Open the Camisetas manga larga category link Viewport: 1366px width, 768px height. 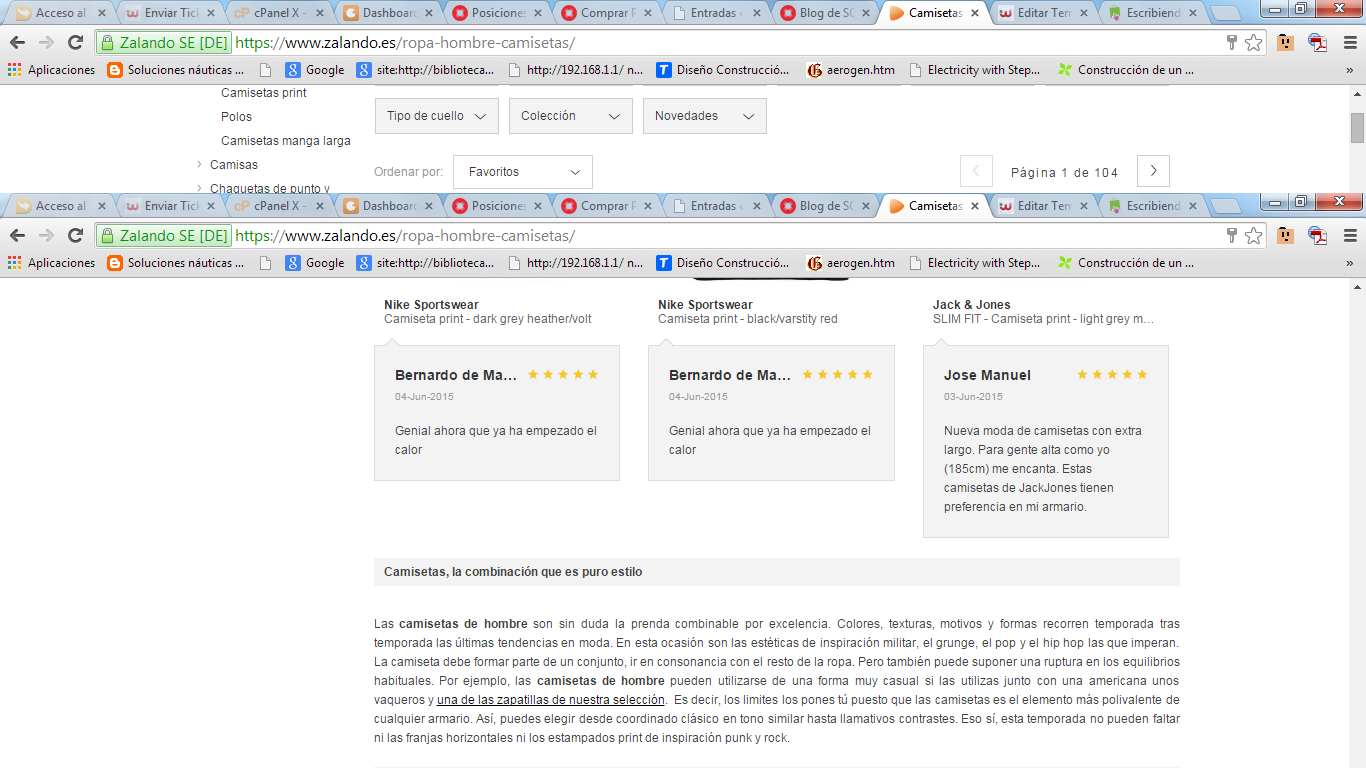pyautogui.click(x=286, y=141)
